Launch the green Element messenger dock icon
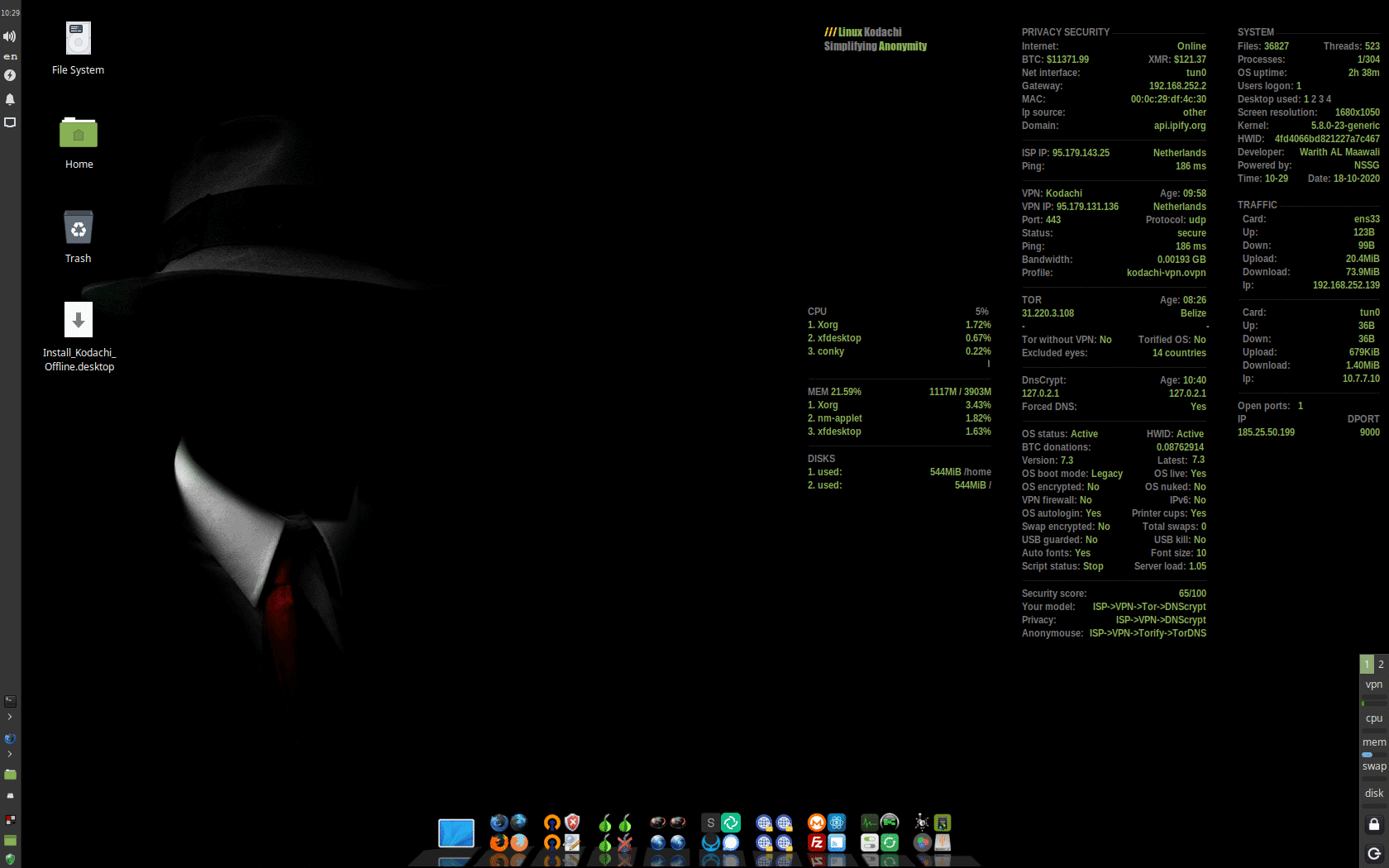Viewport: 1389px width, 868px height. [x=731, y=823]
